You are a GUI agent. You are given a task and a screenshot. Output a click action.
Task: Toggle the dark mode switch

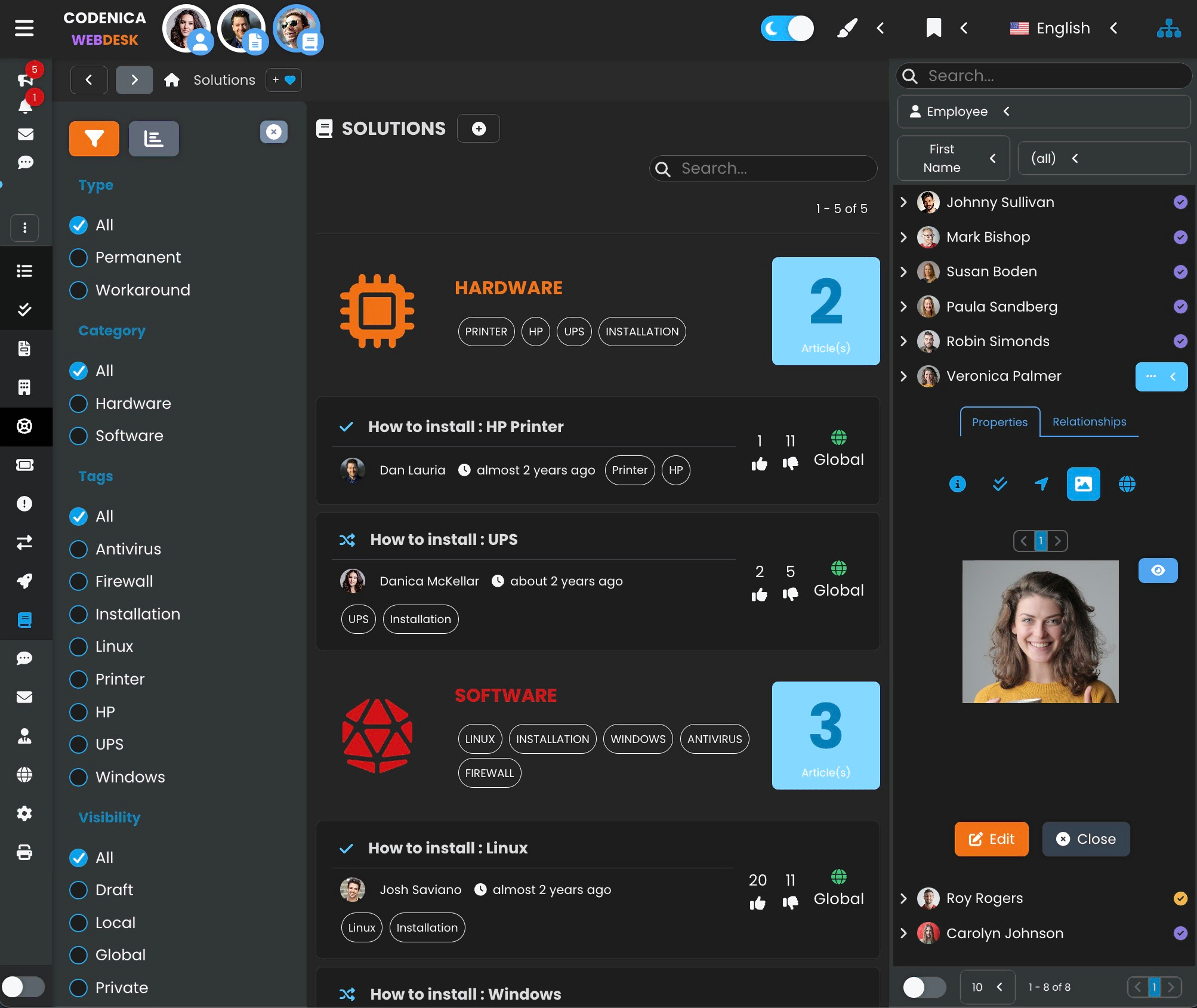point(788,27)
